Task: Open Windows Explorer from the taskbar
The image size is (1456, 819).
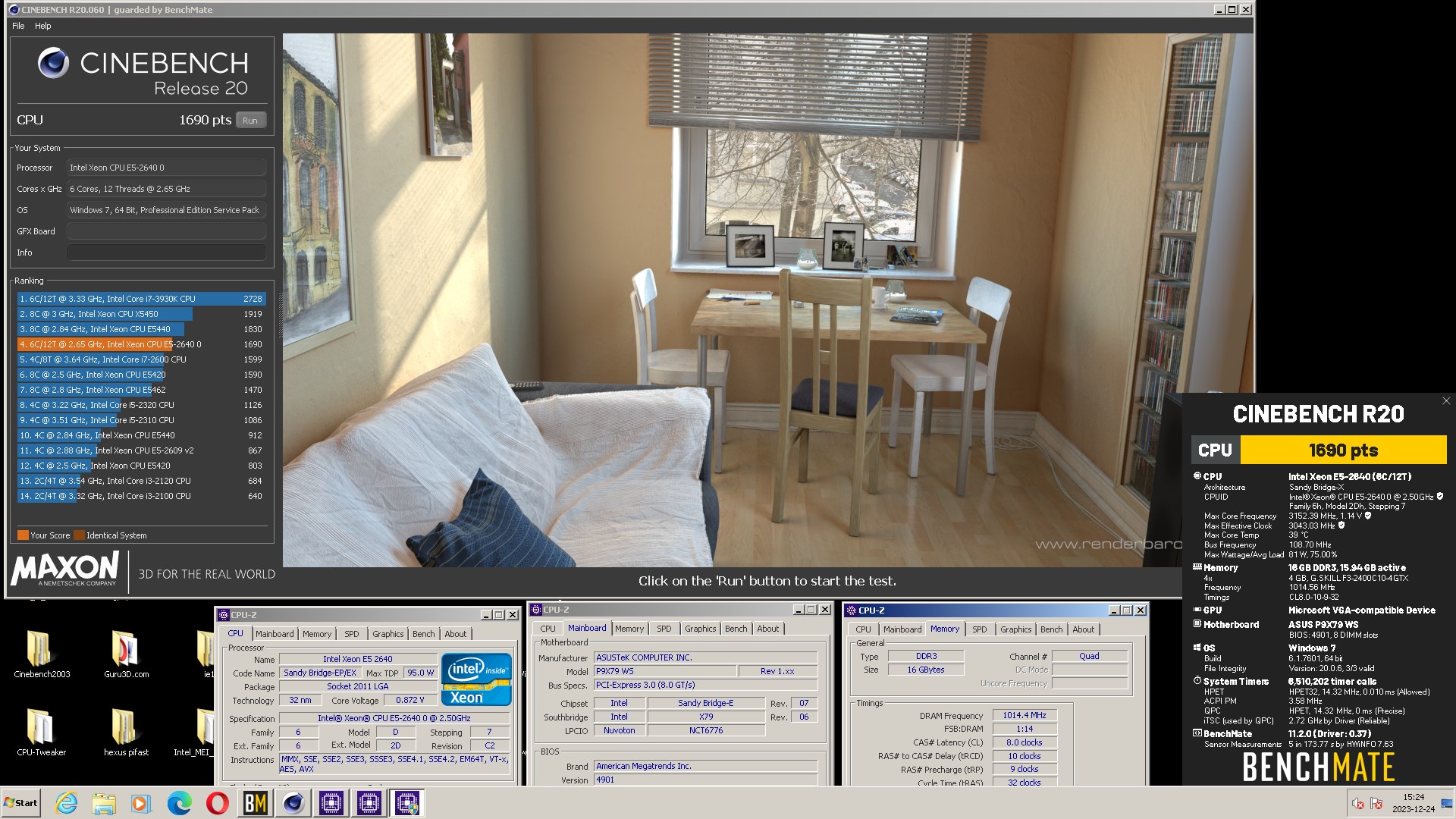Action: [x=104, y=803]
